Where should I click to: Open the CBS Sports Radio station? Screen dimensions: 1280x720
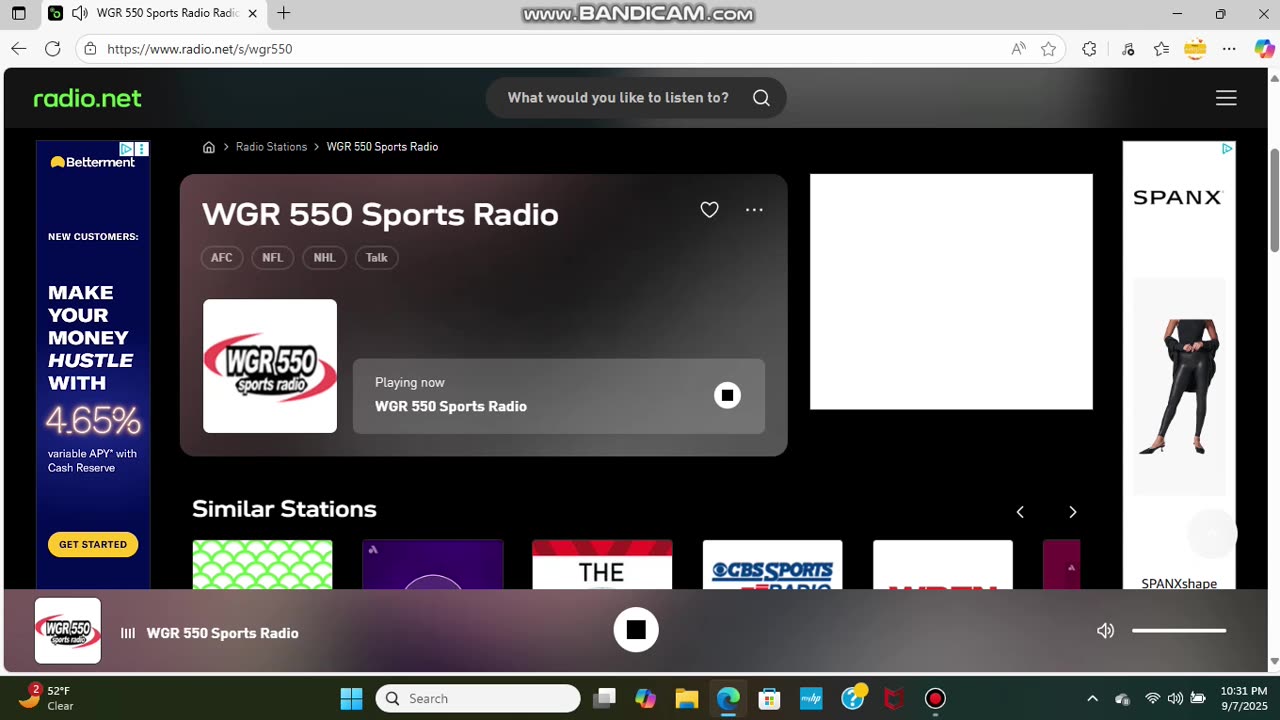point(772,565)
